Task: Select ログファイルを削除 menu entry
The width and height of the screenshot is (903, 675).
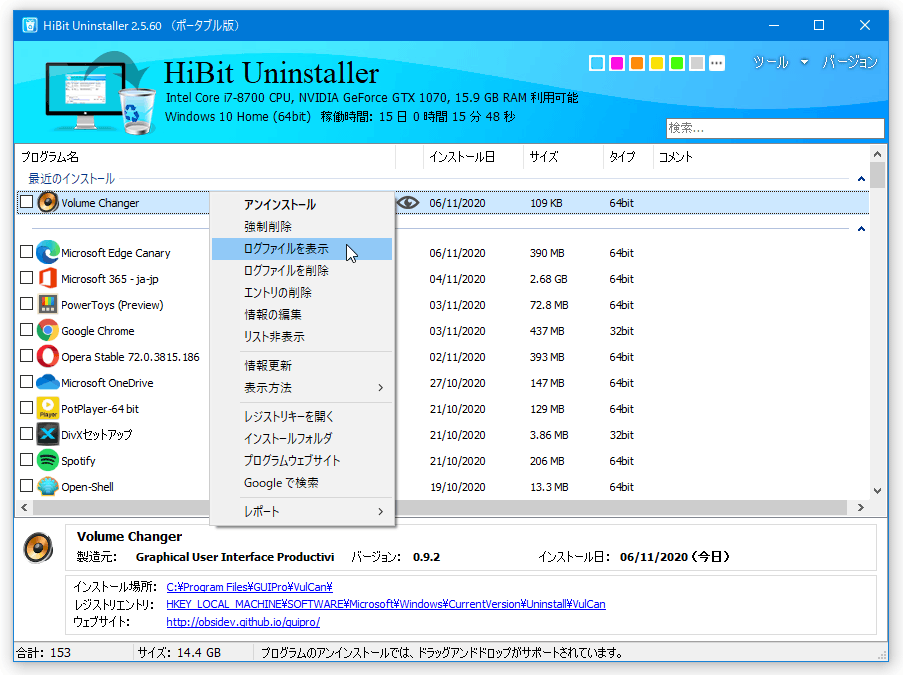Action: [x=302, y=271]
